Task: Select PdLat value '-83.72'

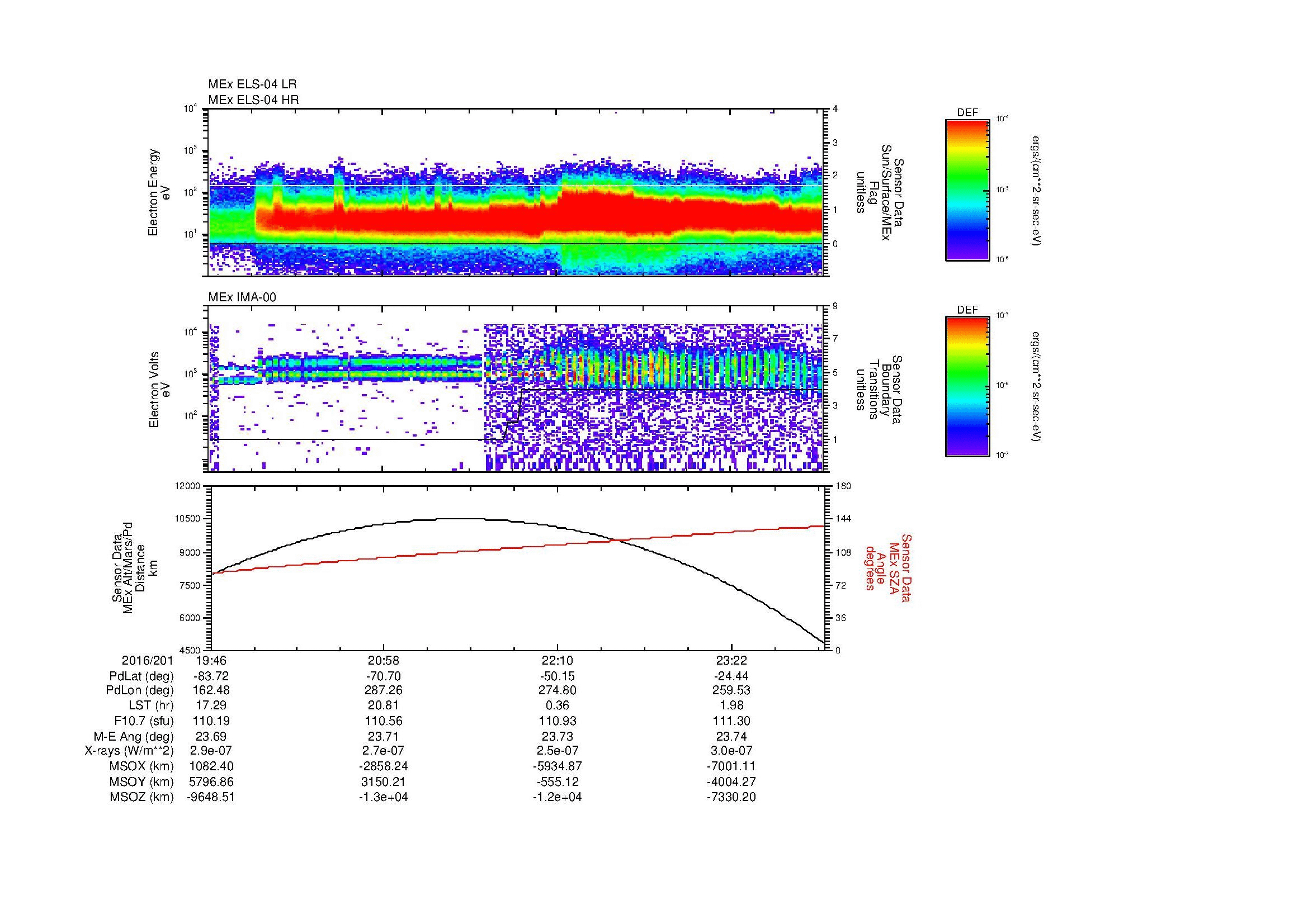Action: click(211, 676)
